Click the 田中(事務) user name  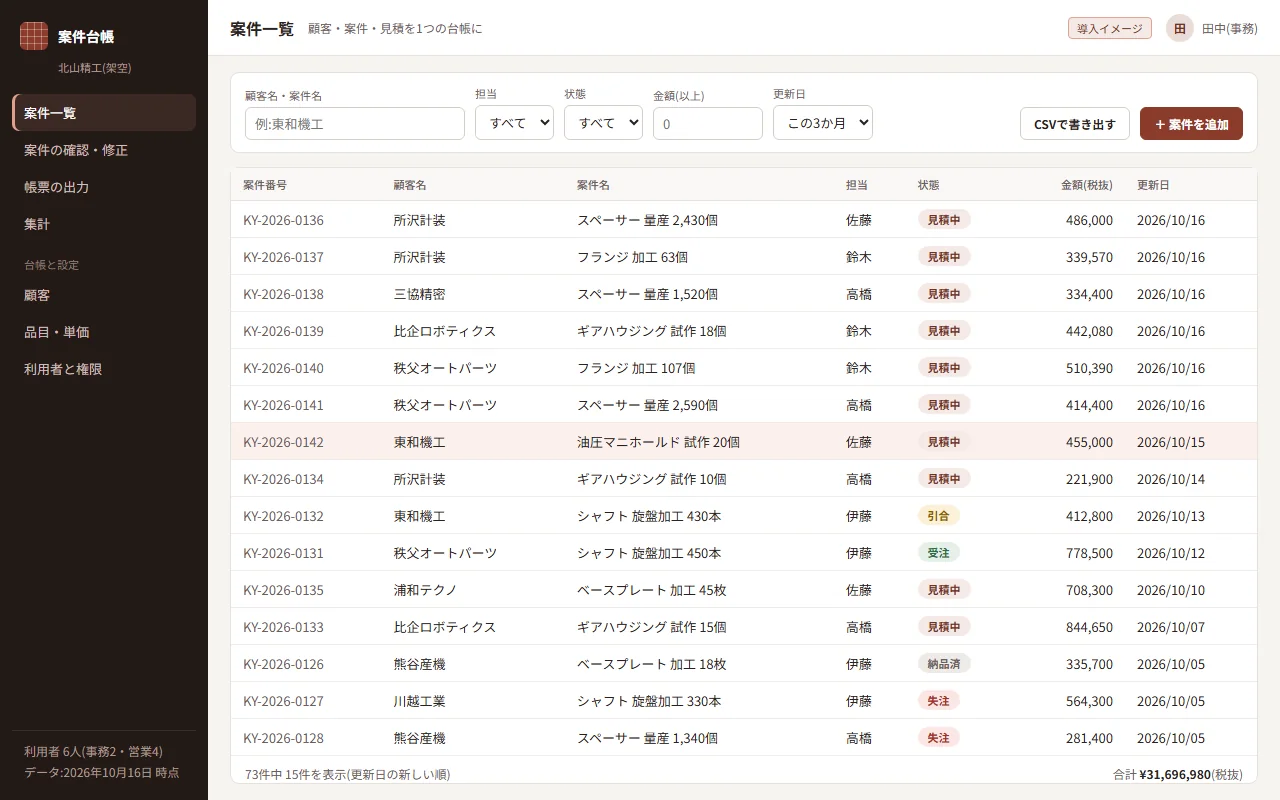click(x=1230, y=29)
